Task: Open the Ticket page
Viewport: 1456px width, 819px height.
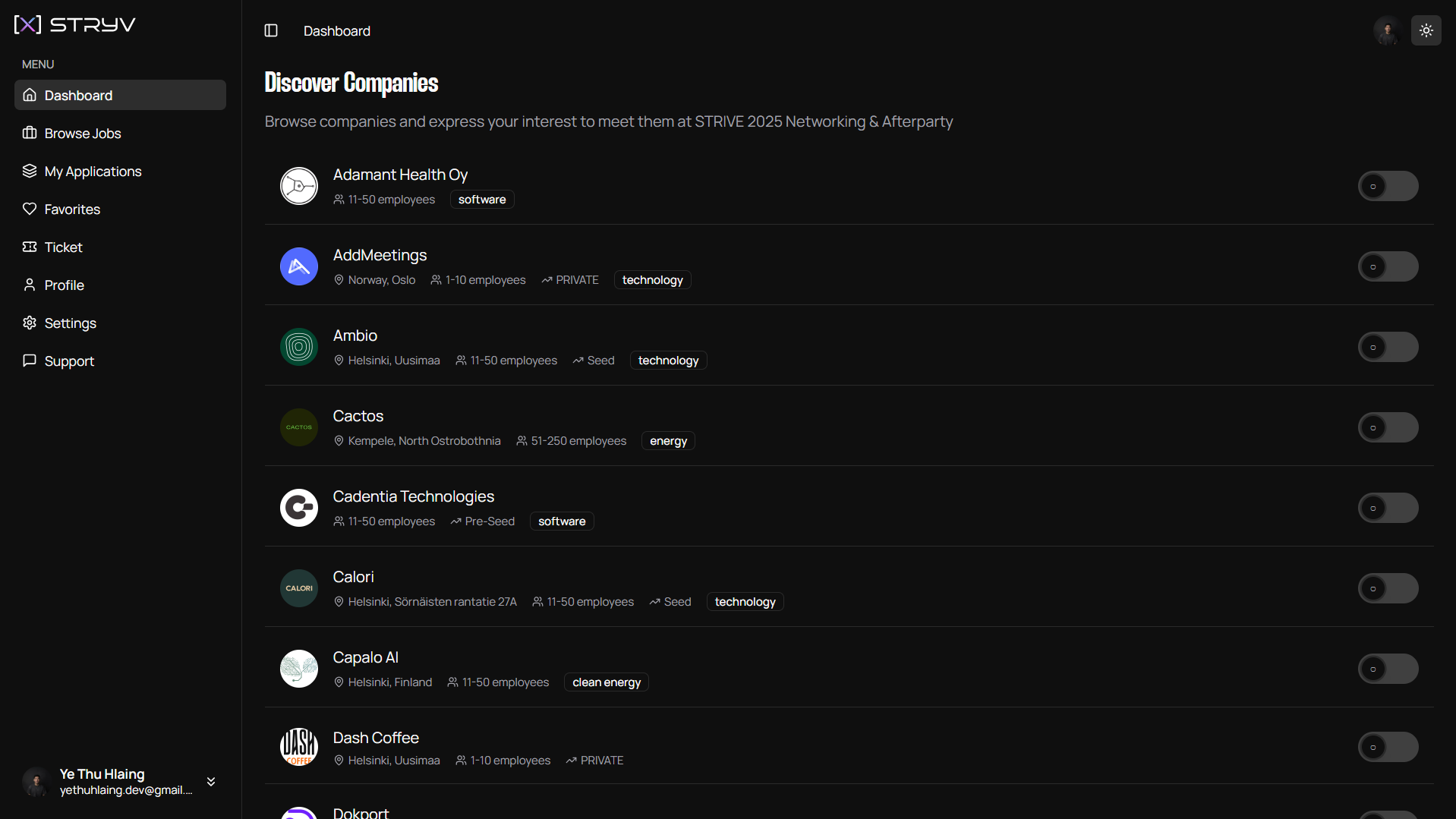Action: [x=120, y=247]
